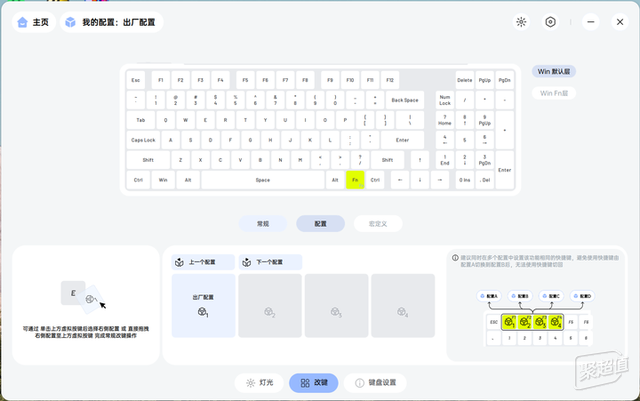The height and width of the screenshot is (401, 640).
Task: Select the empty profile 2 card
Action: (270, 305)
